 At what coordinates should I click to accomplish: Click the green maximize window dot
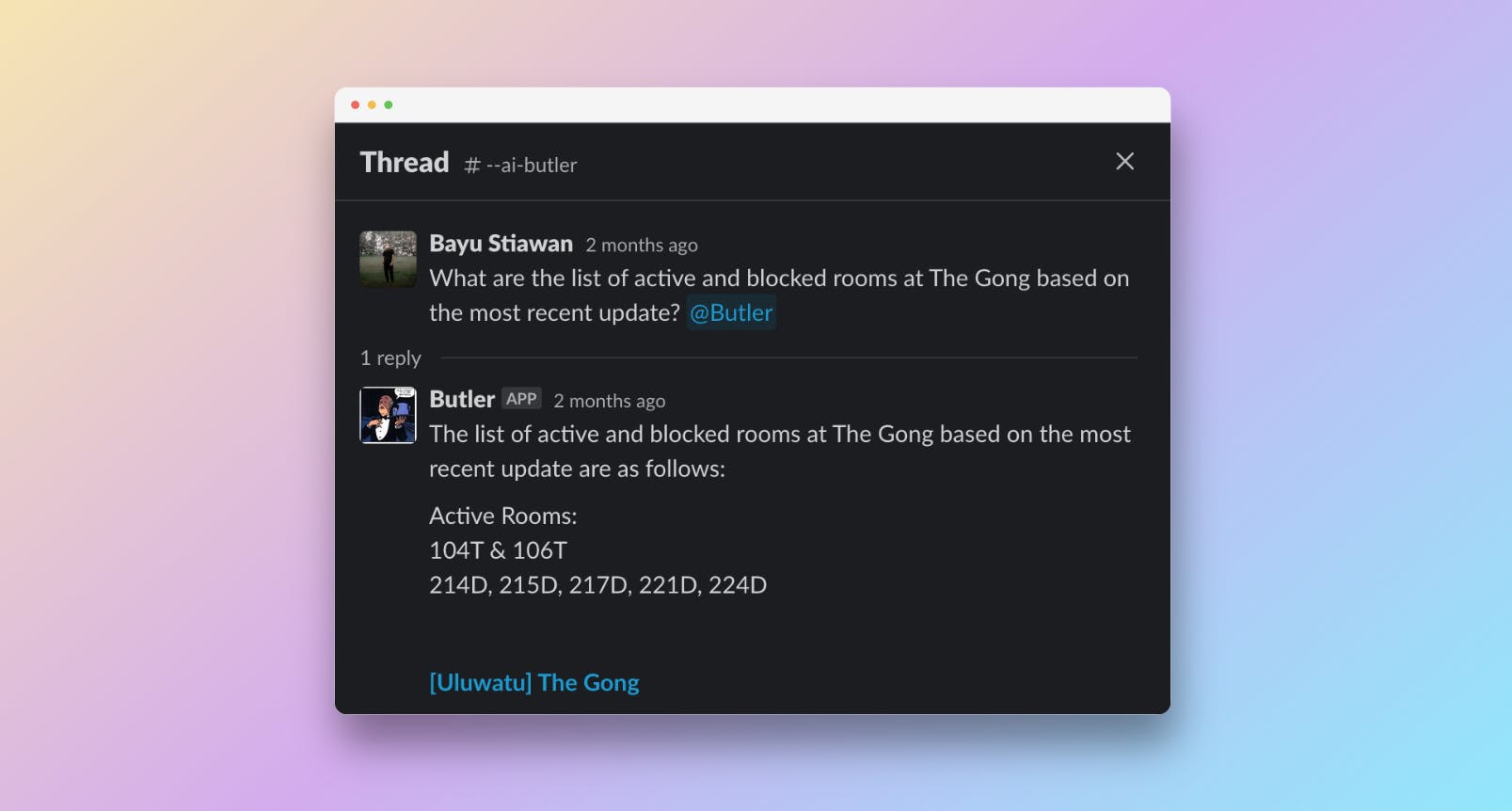389,104
